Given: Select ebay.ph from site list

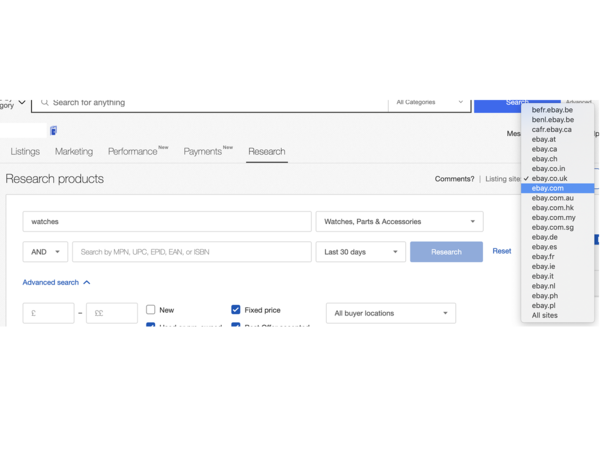Looking at the screenshot, I should pos(558,296).
